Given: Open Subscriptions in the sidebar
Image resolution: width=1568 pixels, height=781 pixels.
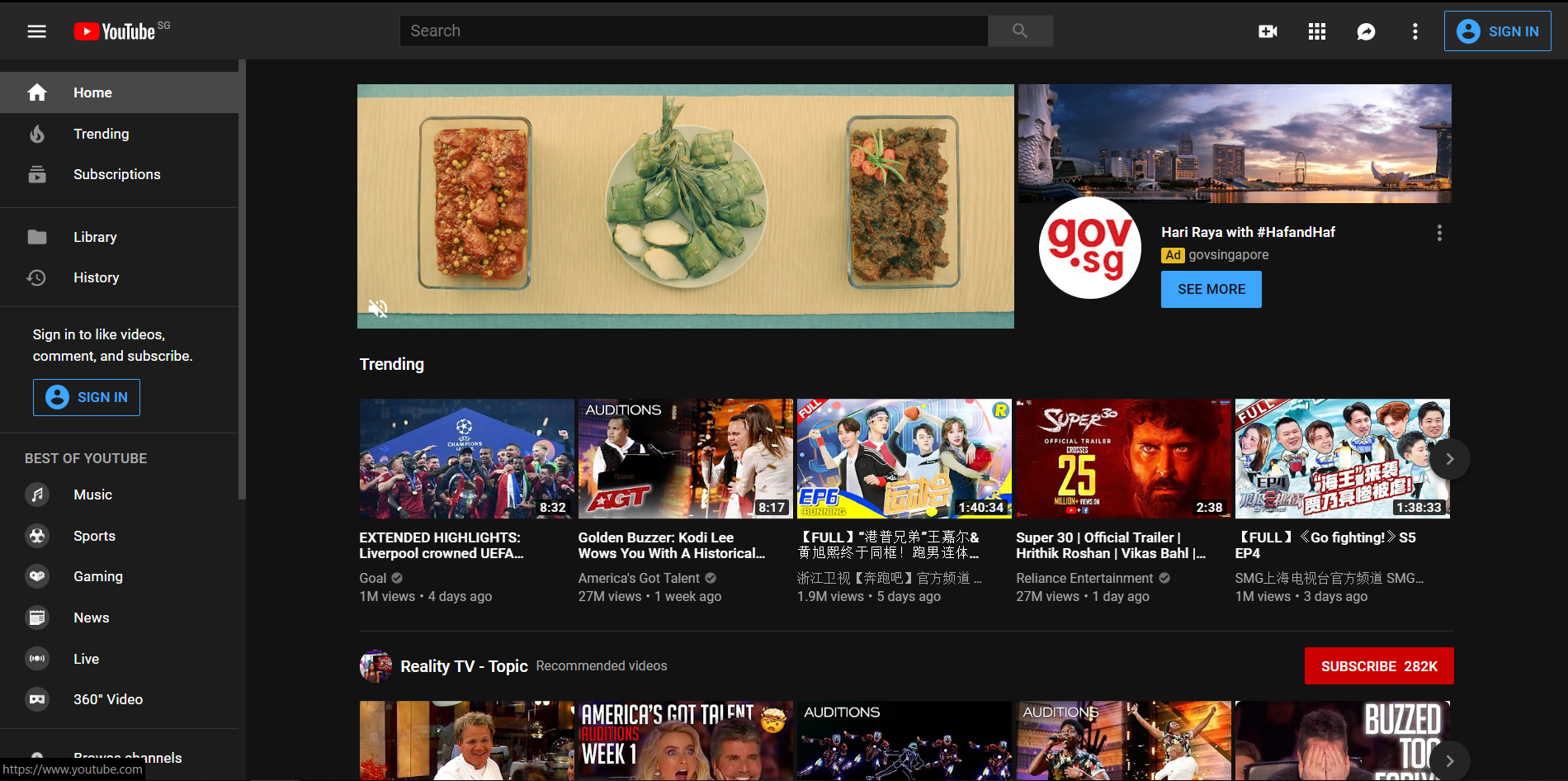Looking at the screenshot, I should tap(119, 174).
